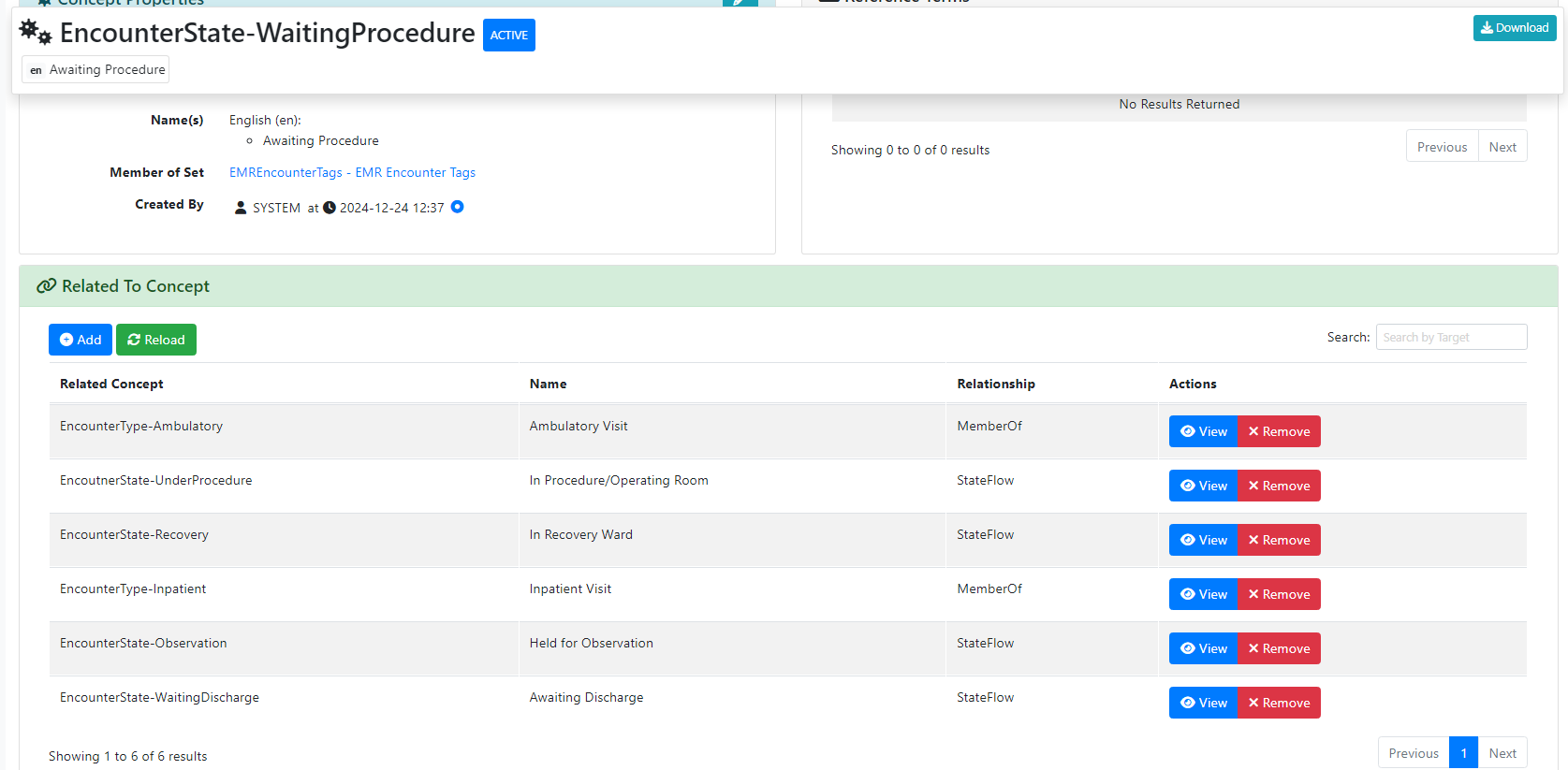View the EncounterType-Ambulatory concept
Screen dimensions: 1568x770
pyautogui.click(x=1203, y=431)
